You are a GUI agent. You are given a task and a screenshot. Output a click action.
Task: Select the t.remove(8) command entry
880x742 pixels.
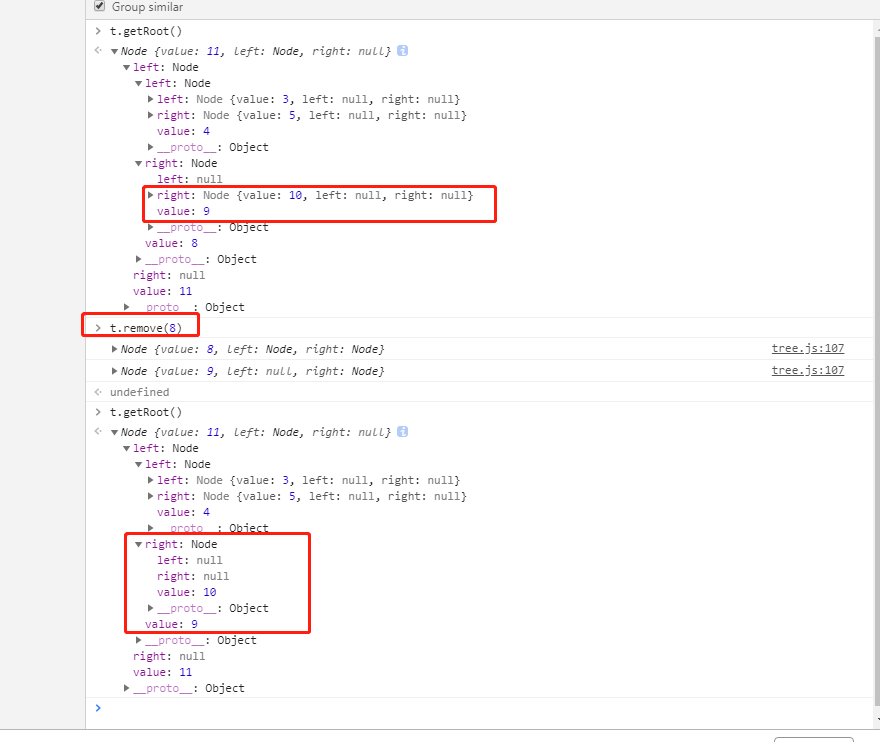point(146,328)
